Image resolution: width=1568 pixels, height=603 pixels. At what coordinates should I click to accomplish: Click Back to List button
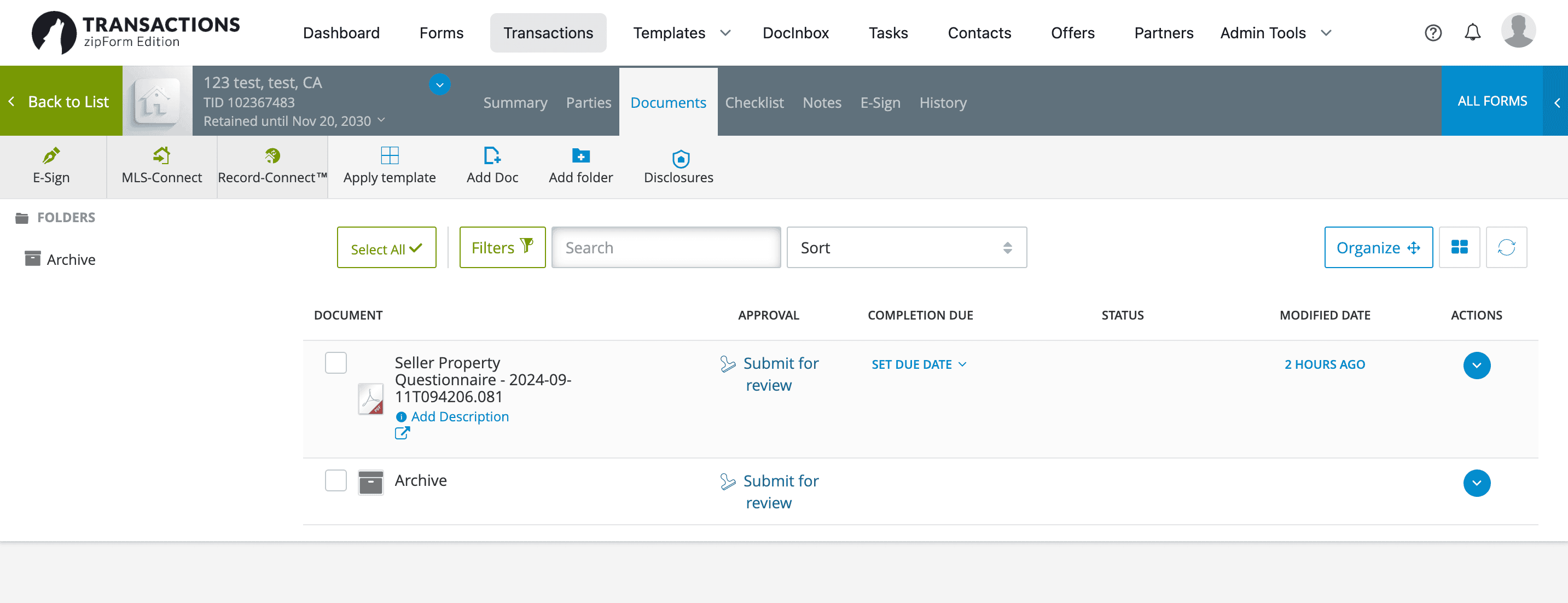pos(61,101)
